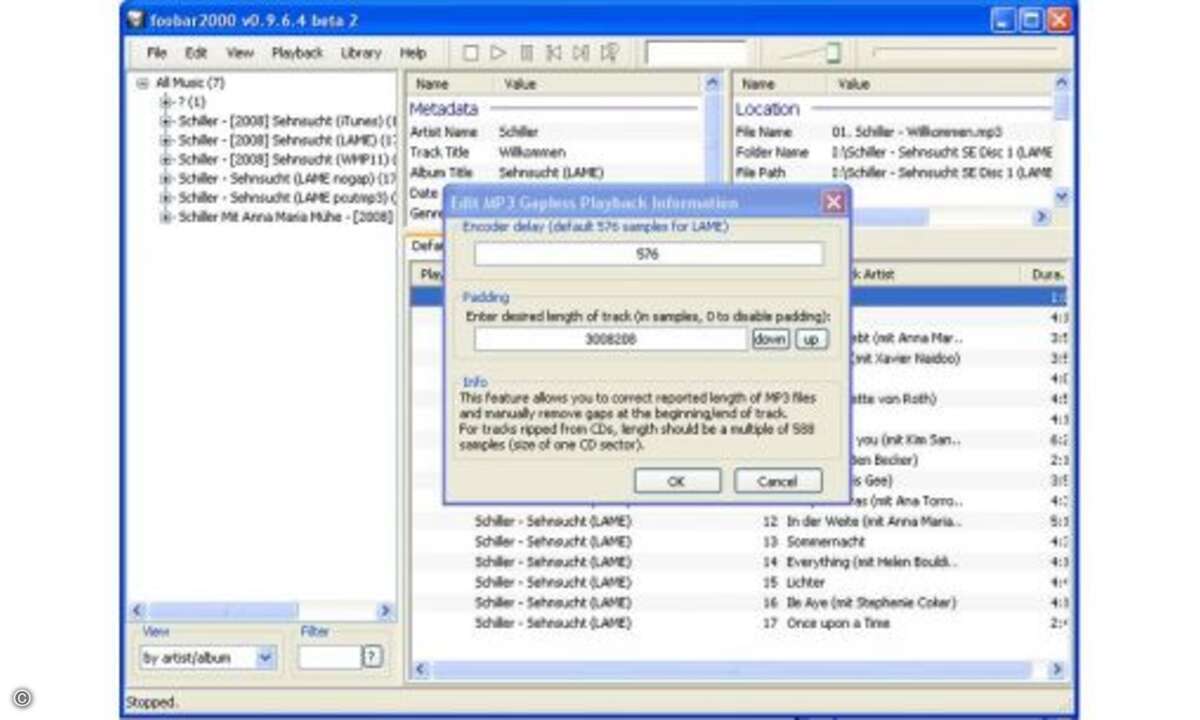The image size is (1200, 720).
Task: Click Cancel in gapless playback dialog
Action: (x=778, y=481)
